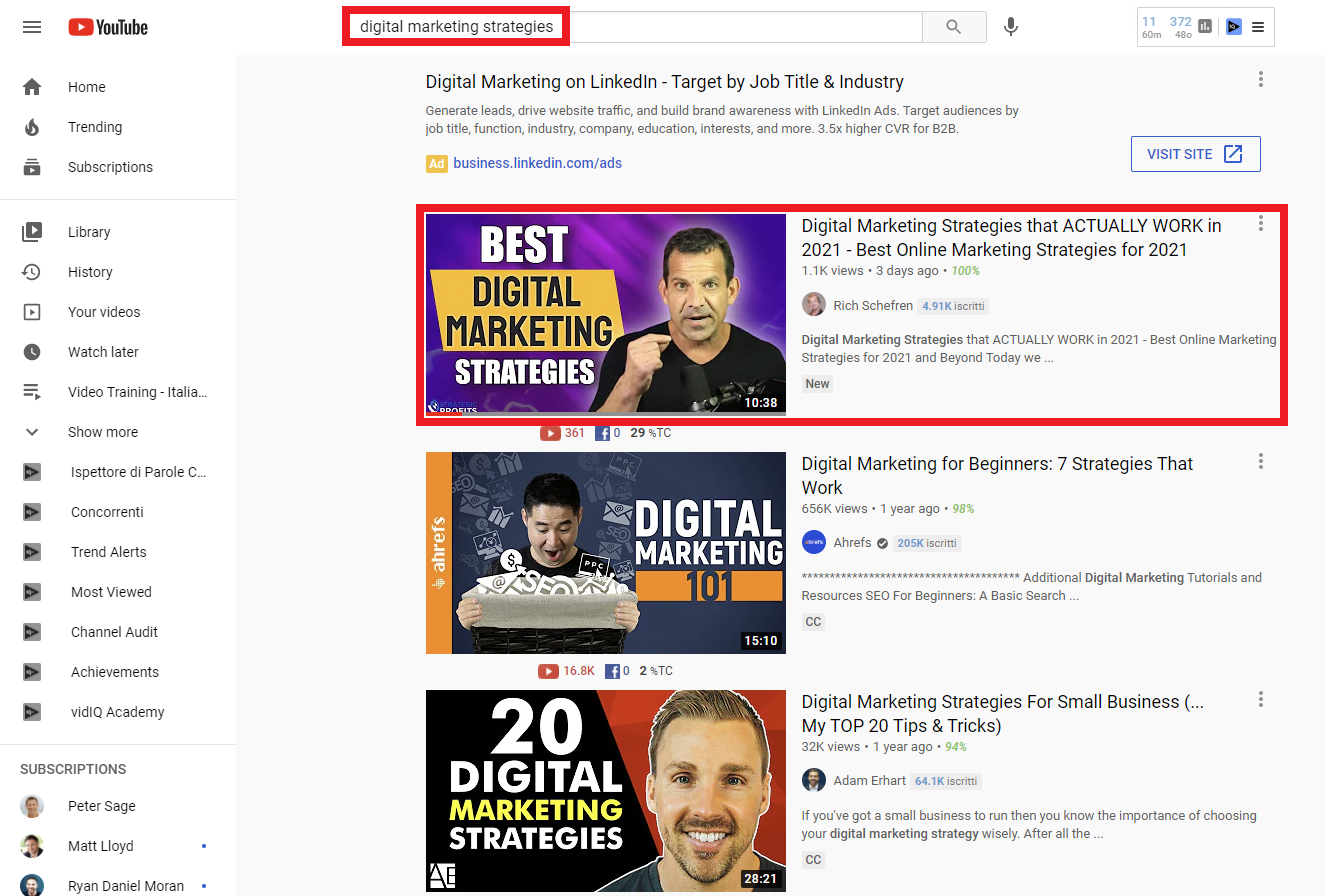Click the 94% rating on Adam Erhart video

pos(955,747)
